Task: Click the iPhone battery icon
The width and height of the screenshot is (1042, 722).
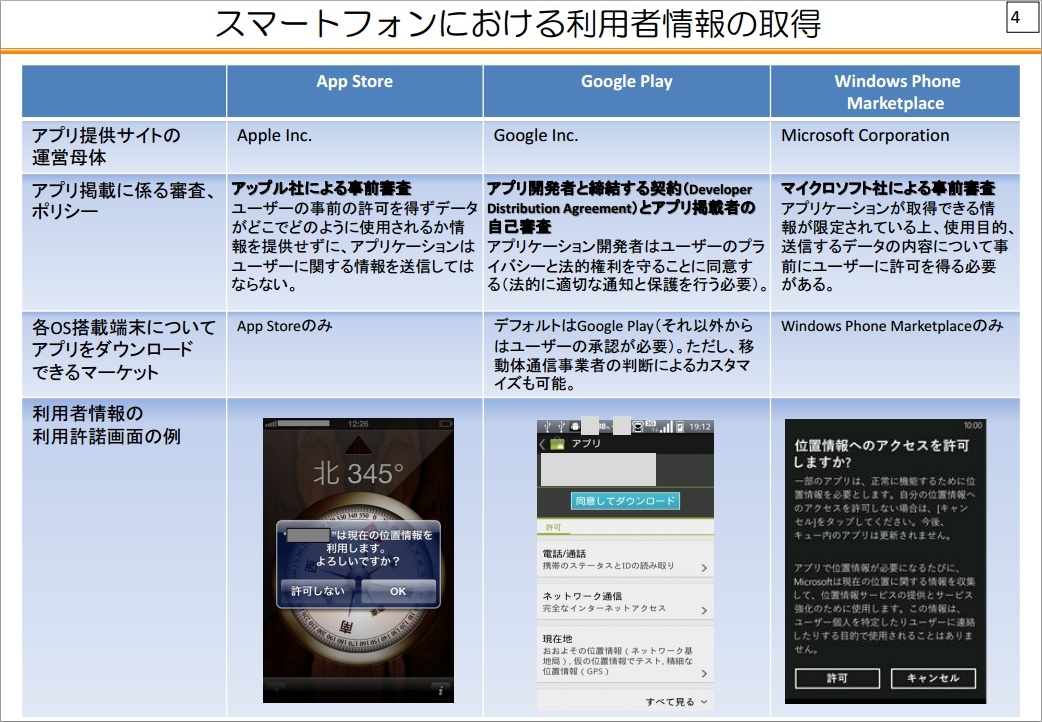Action: pos(445,423)
